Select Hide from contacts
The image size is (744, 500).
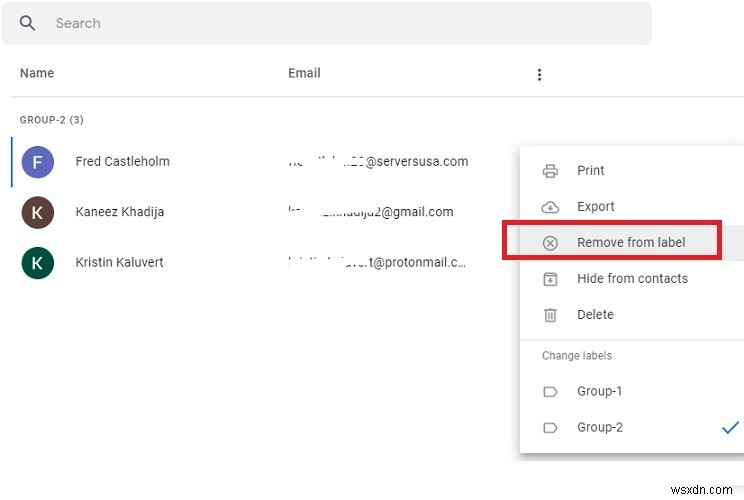pos(632,278)
